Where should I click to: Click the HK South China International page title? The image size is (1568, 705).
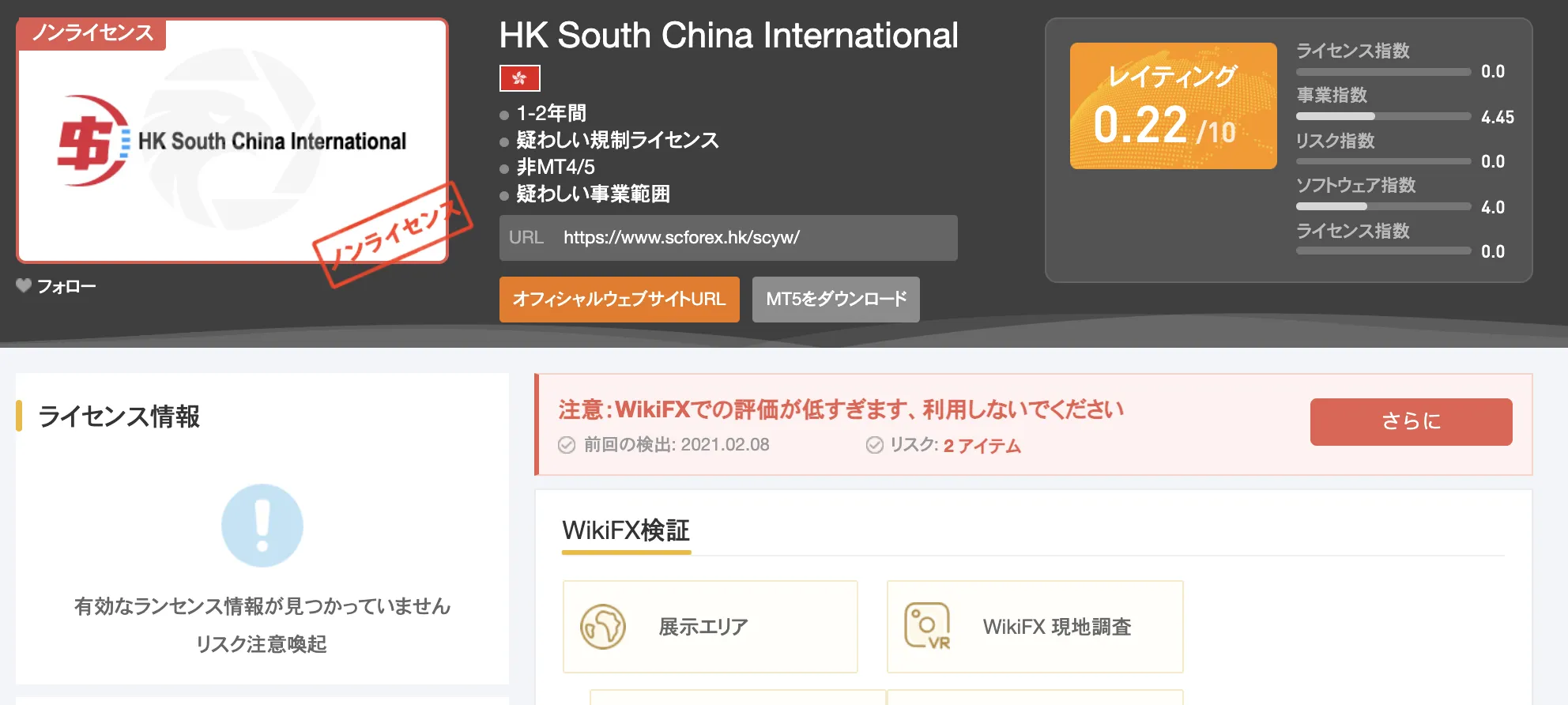pos(729,36)
